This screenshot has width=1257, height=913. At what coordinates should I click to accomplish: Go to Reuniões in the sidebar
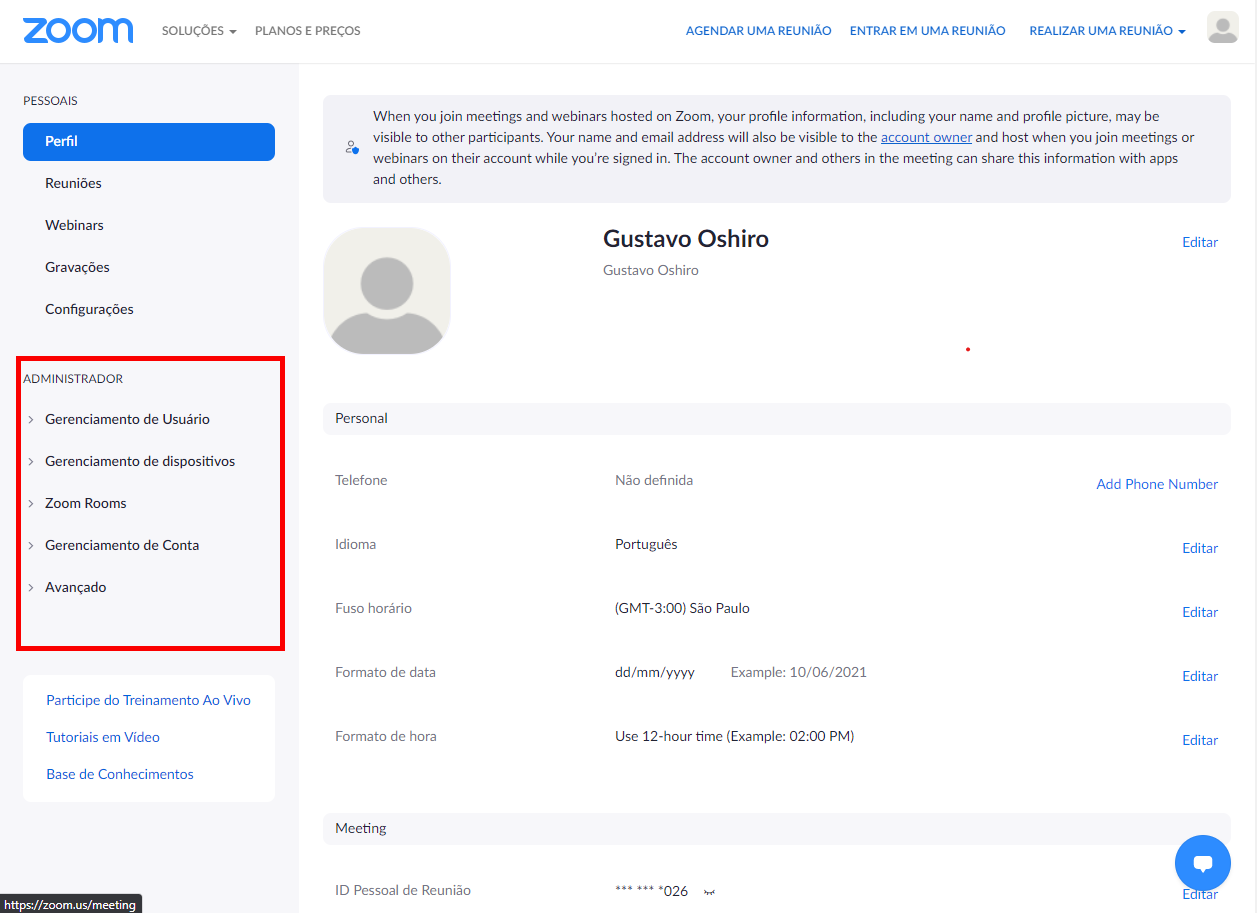coord(73,183)
